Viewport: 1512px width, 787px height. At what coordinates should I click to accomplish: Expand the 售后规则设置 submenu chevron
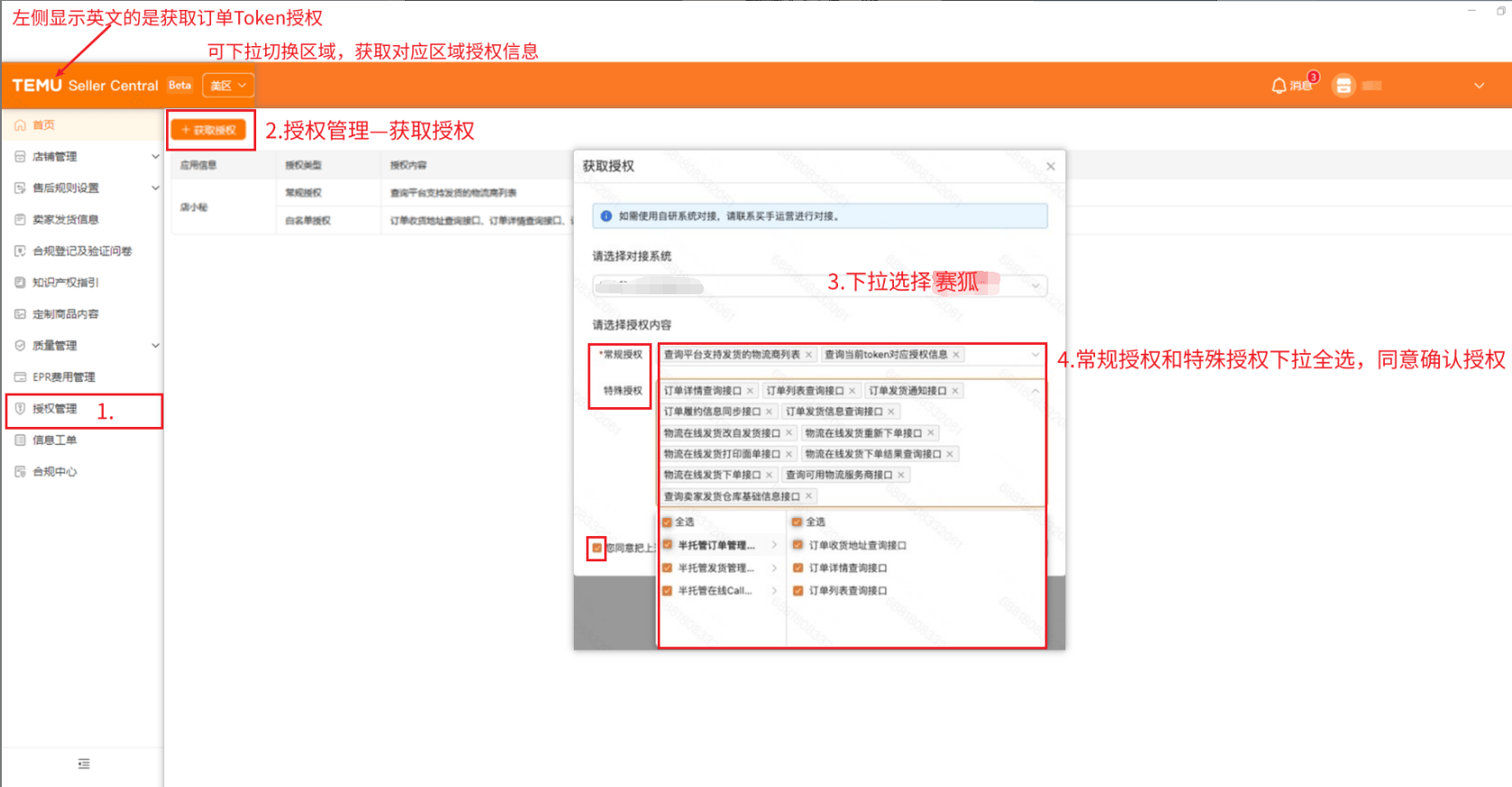point(155,189)
